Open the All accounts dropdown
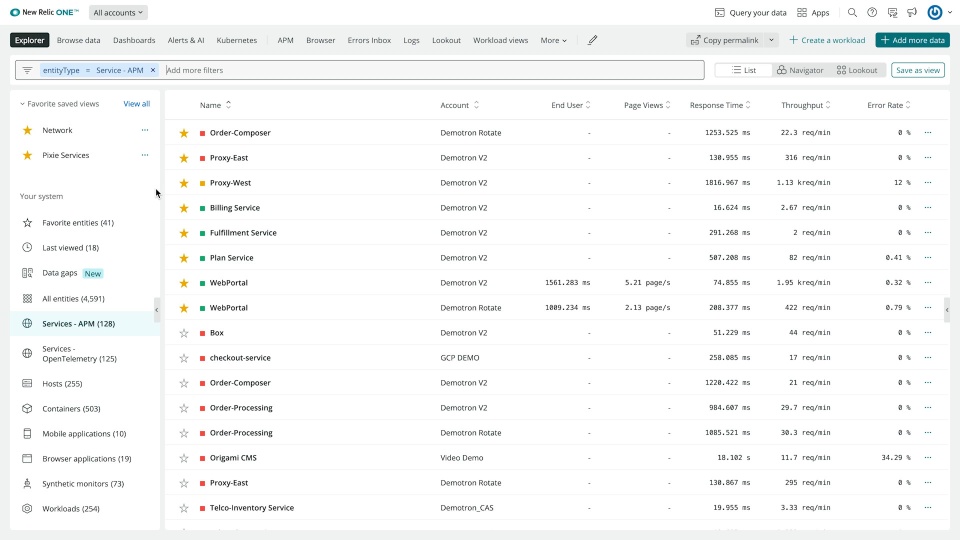Viewport: 960px width, 540px height. point(118,12)
